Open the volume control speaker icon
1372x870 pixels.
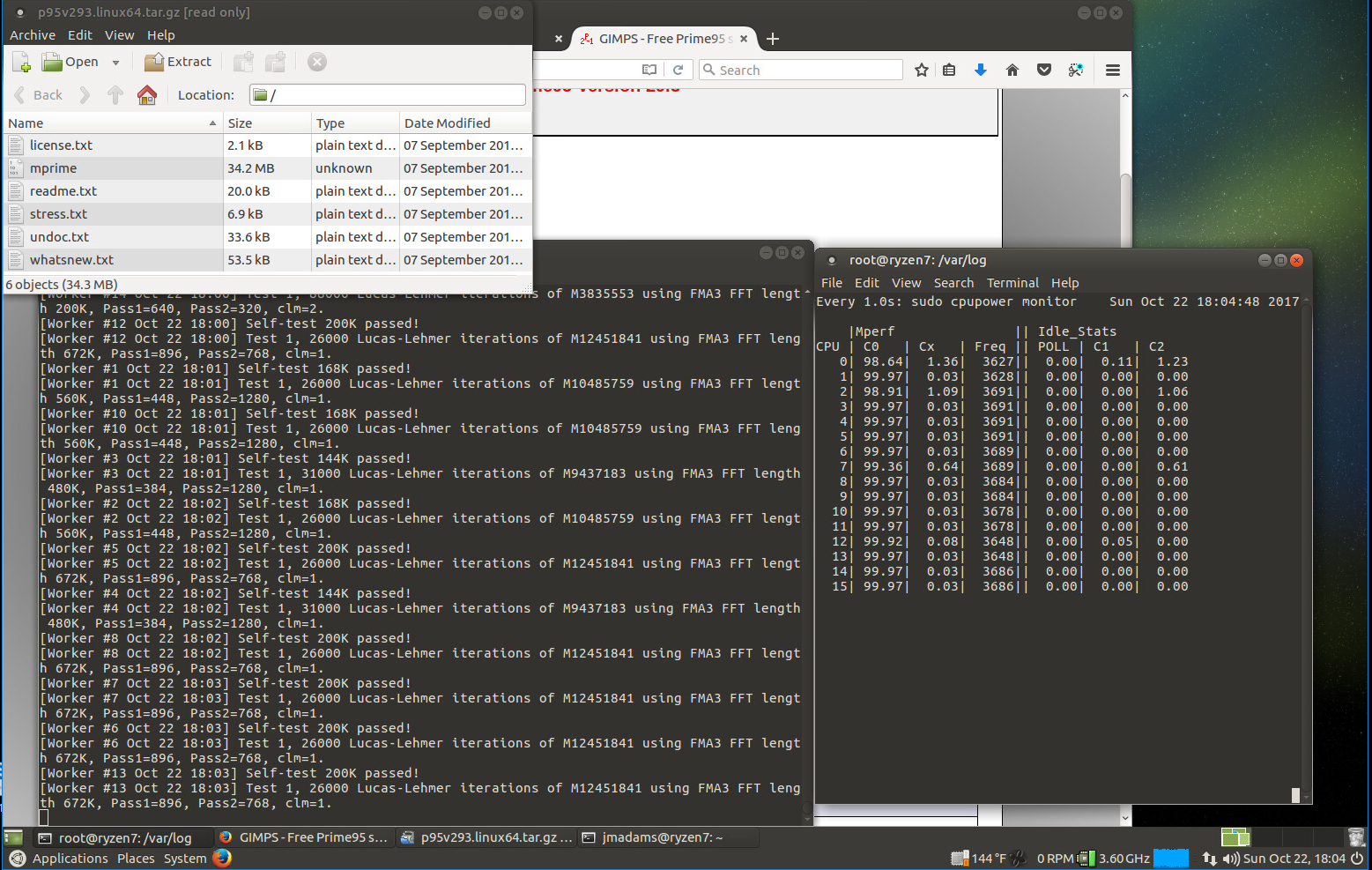pyautogui.click(x=1231, y=859)
